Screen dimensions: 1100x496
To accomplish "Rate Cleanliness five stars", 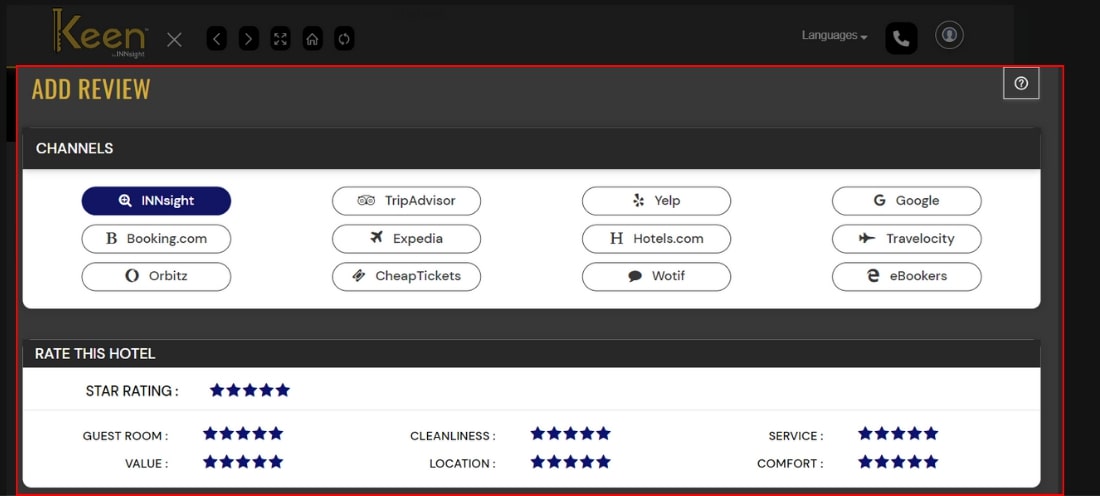I will (x=603, y=434).
